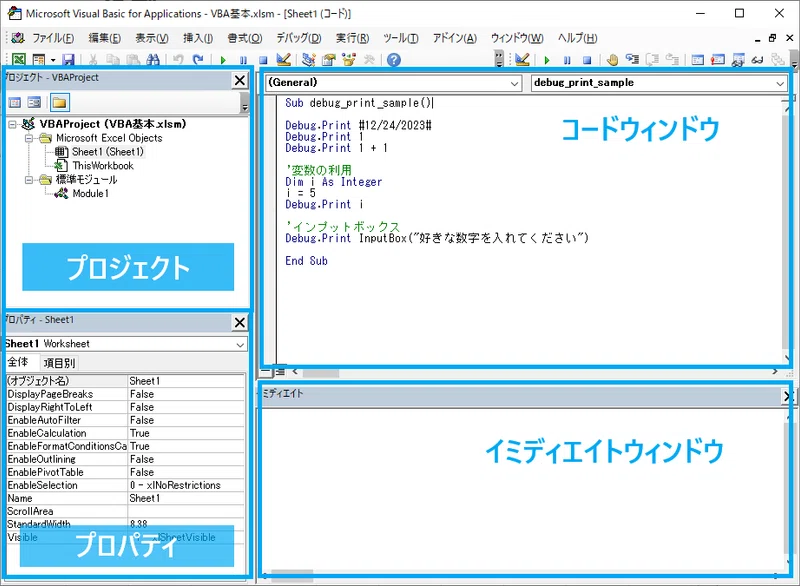Image resolution: width=800 pixels, height=586 pixels.
Task: Open the デバッグ(D) menu
Action: click(x=299, y=38)
